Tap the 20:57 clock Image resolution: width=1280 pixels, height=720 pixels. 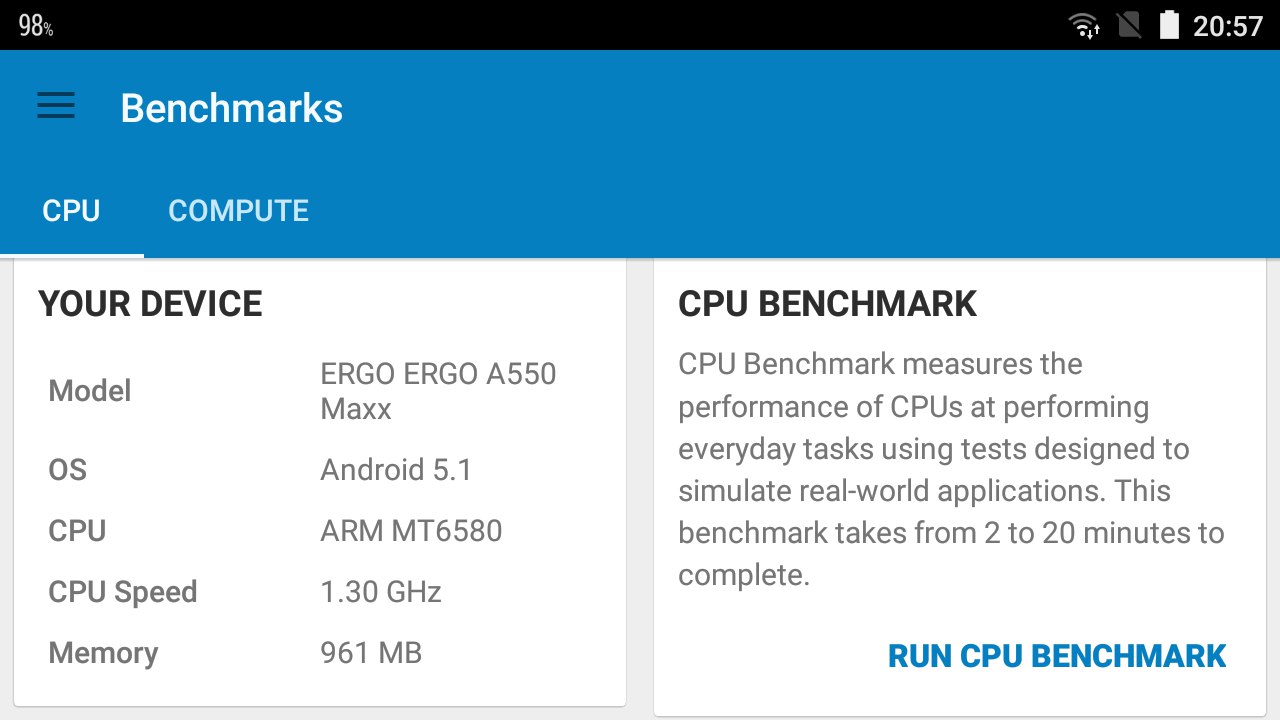tap(1228, 26)
